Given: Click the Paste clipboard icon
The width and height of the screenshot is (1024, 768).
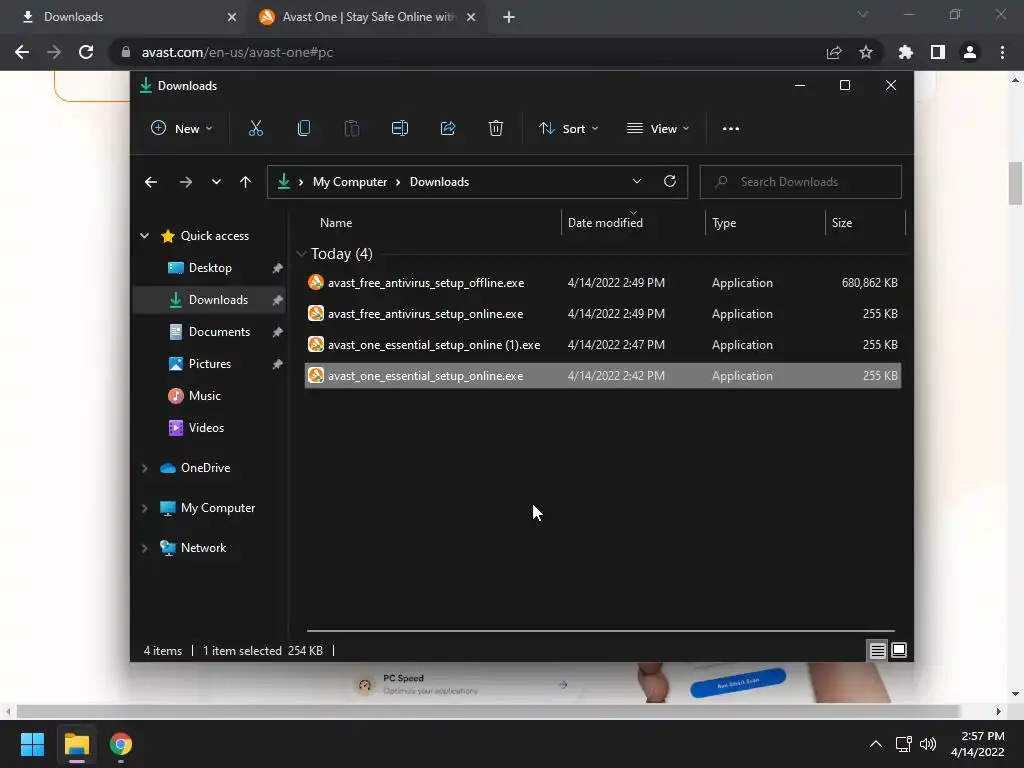Looking at the screenshot, I should (x=351, y=129).
